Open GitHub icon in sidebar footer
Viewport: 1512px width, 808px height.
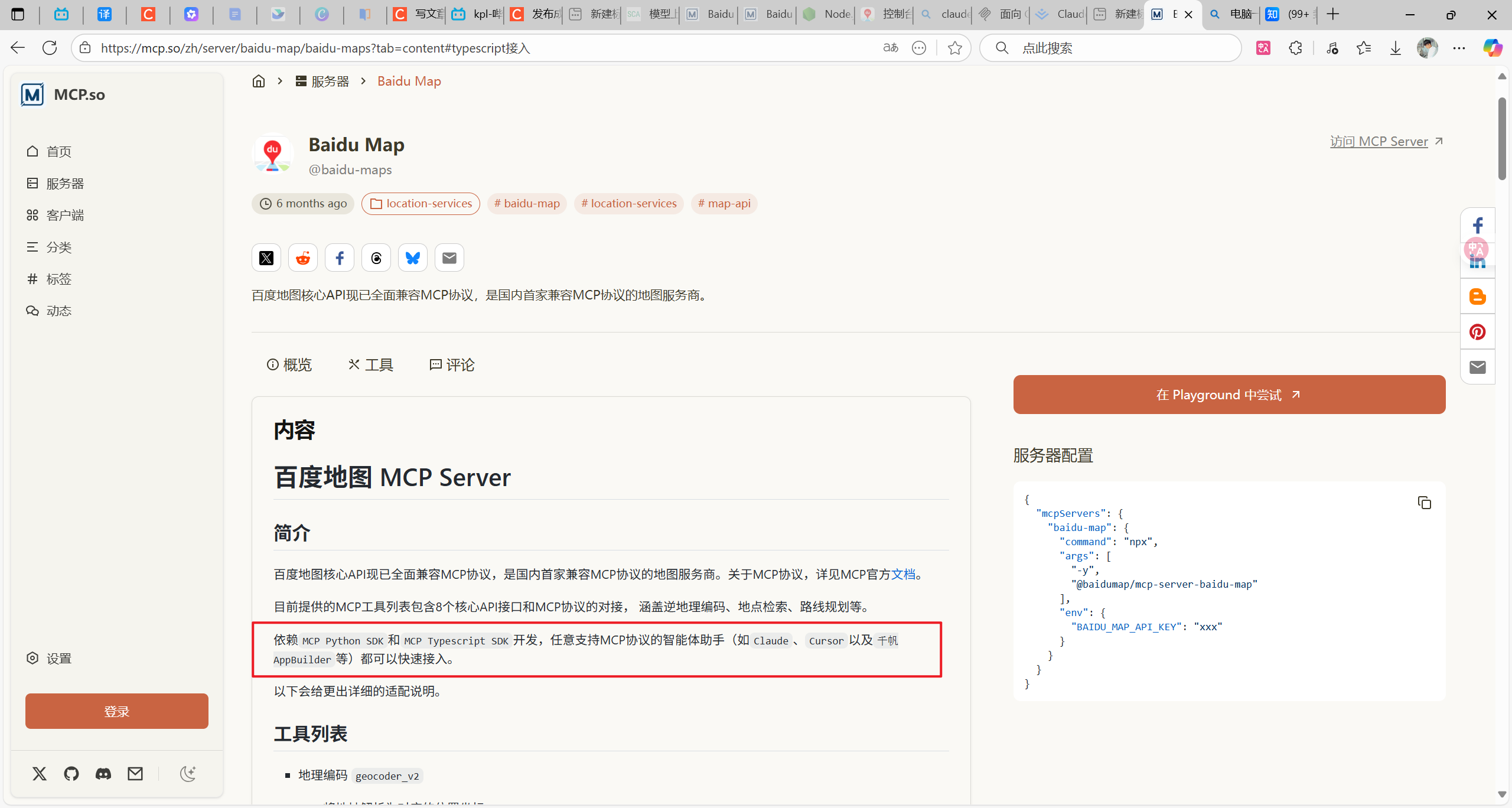(71, 774)
